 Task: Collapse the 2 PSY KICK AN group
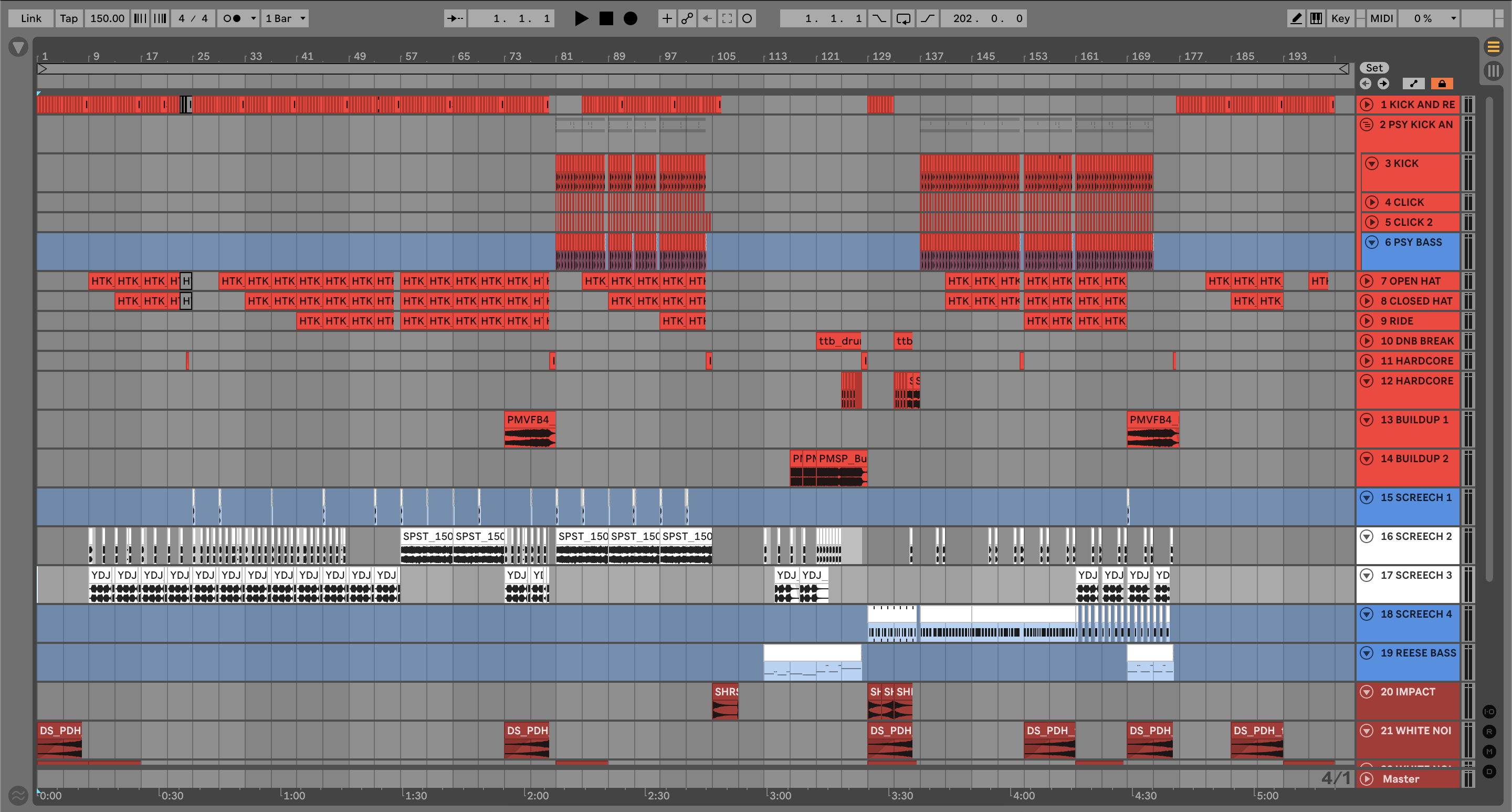point(1367,124)
